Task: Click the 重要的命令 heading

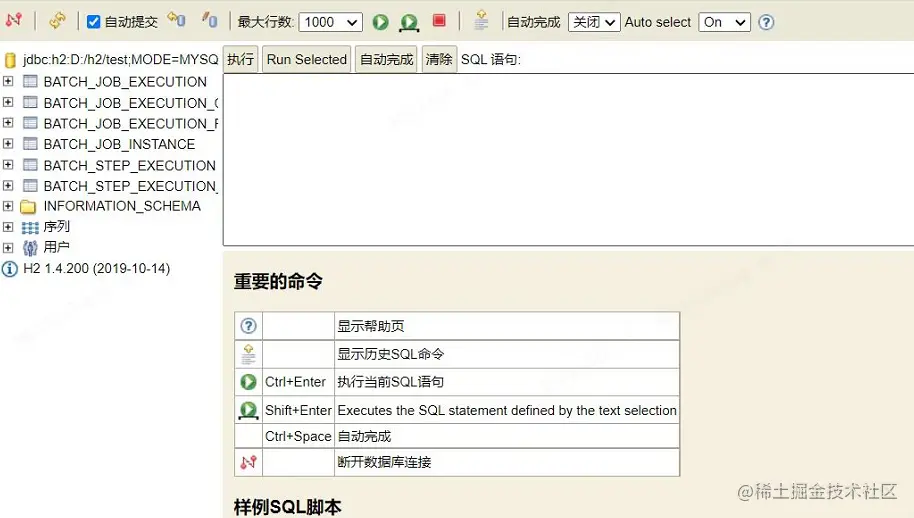Action: coord(278,281)
